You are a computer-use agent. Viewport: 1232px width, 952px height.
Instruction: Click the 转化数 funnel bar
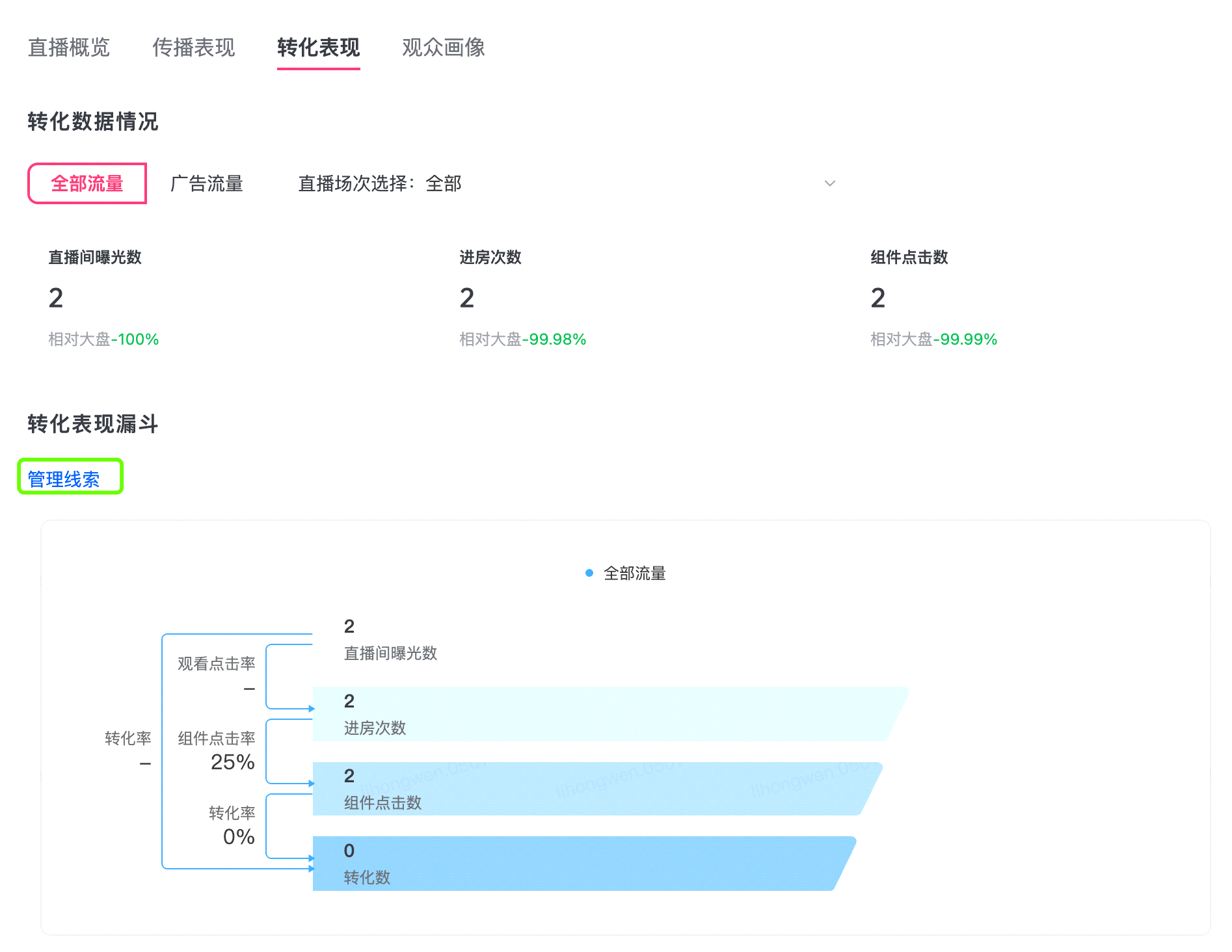pyautogui.click(x=584, y=864)
